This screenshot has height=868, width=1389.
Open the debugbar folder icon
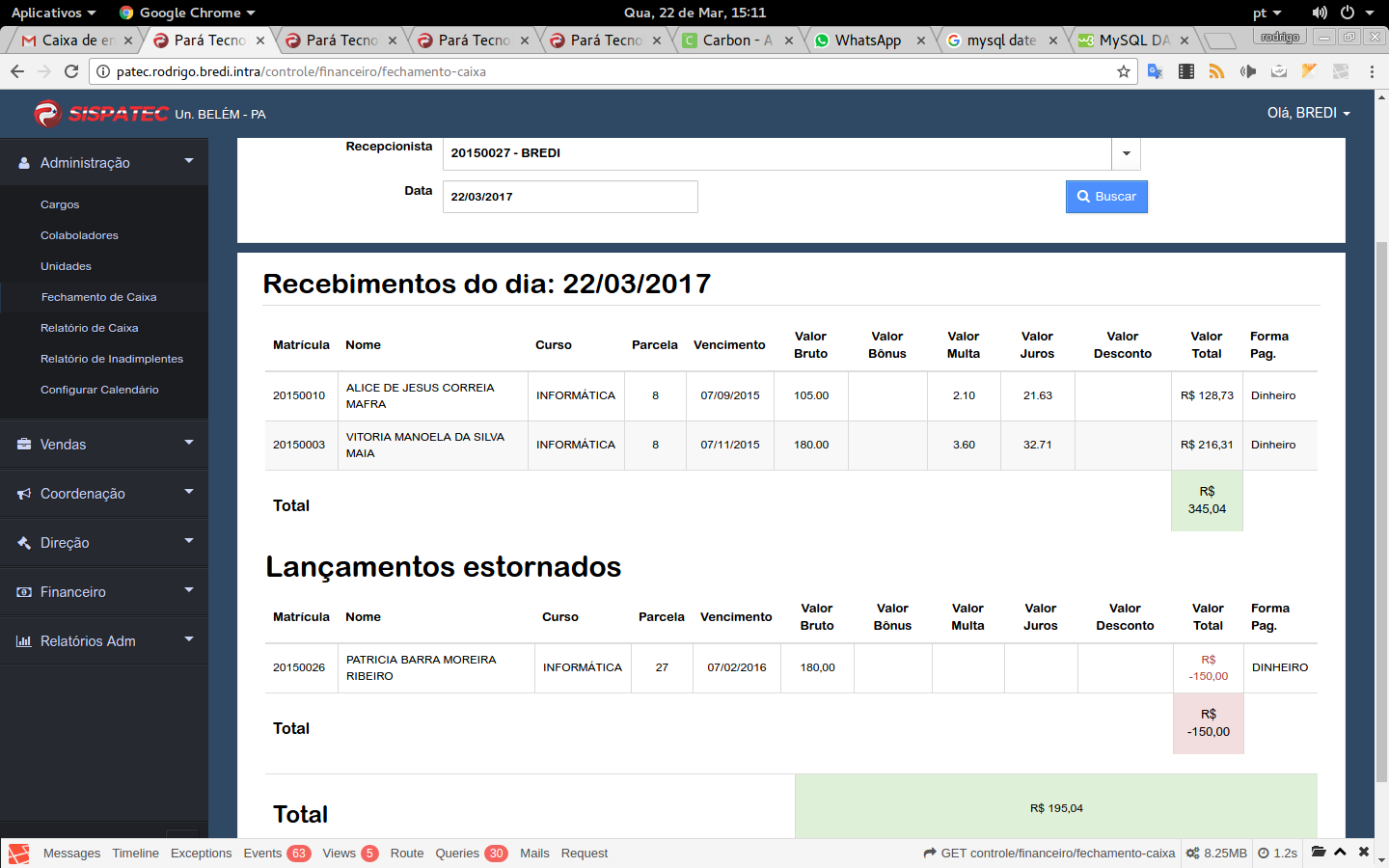click(x=1319, y=852)
